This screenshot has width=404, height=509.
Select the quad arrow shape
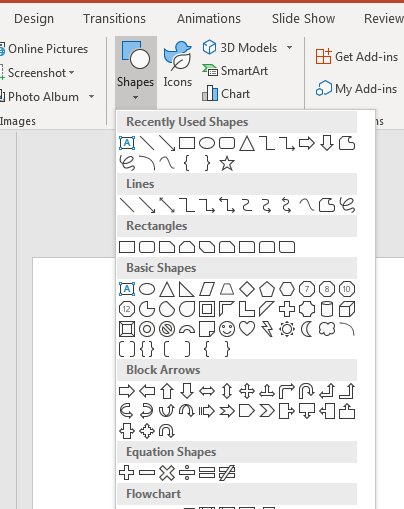click(x=247, y=391)
